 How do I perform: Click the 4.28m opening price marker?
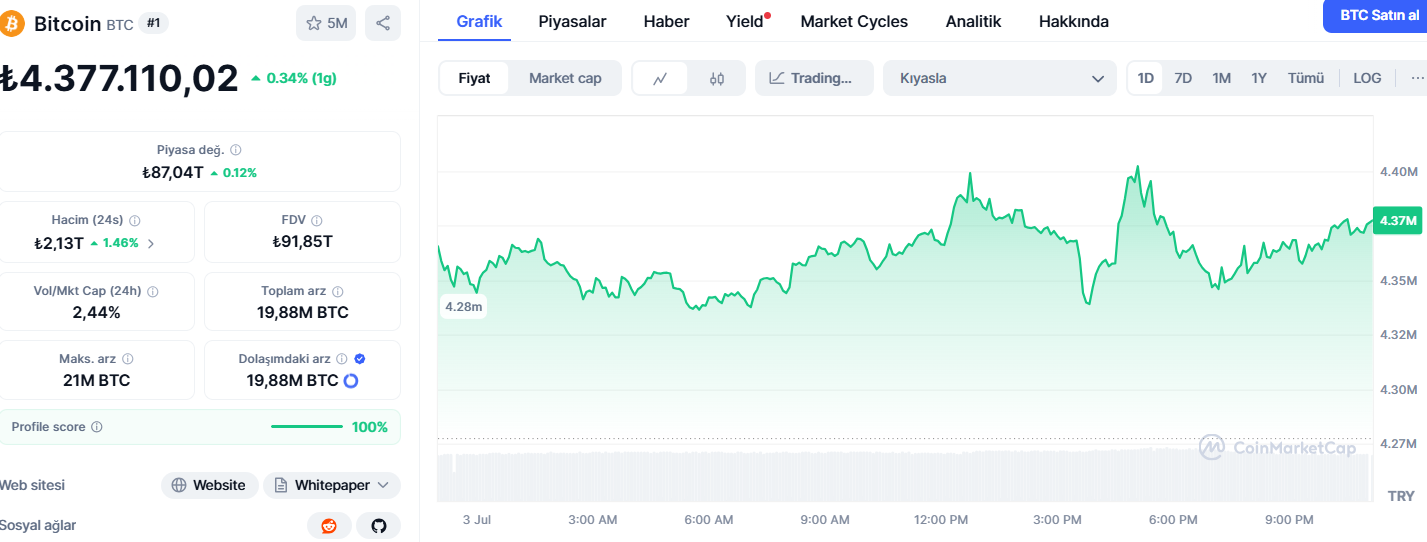pos(464,307)
